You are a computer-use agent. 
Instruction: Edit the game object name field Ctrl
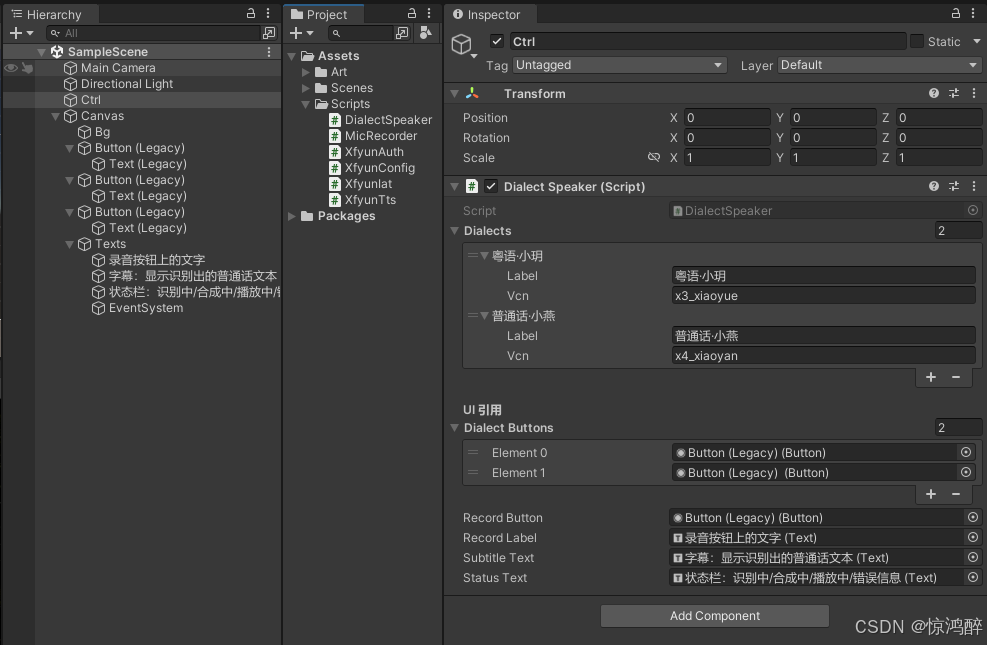708,42
